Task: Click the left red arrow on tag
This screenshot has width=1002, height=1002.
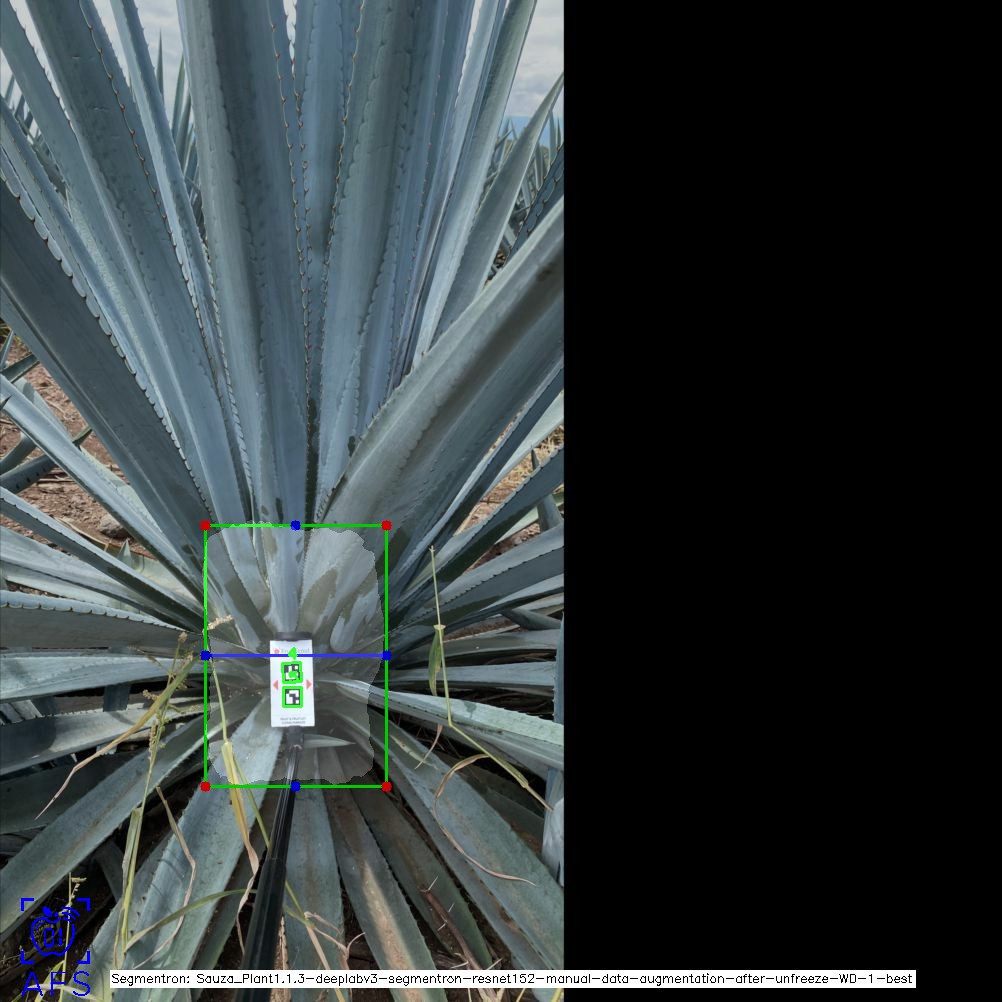Action: pos(275,684)
